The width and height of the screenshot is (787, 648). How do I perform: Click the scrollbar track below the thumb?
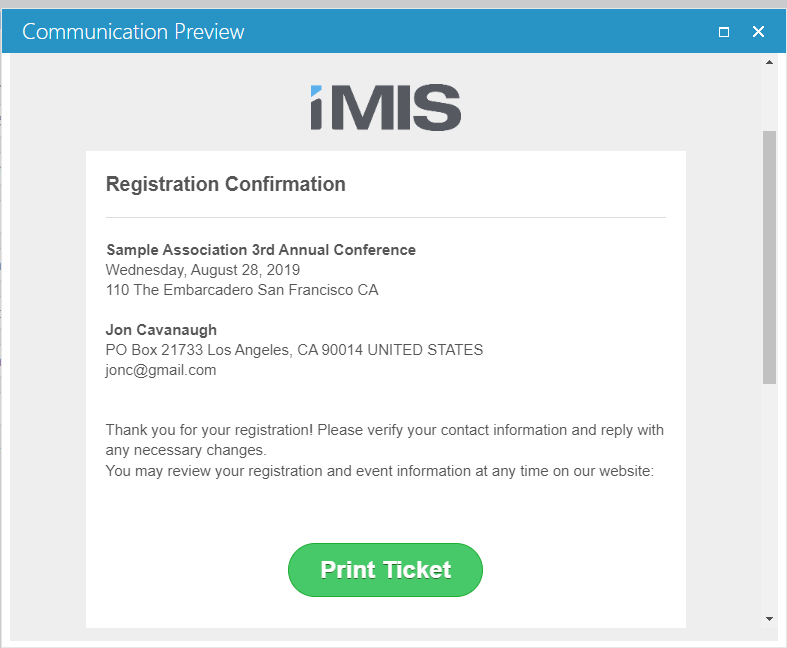[769, 497]
